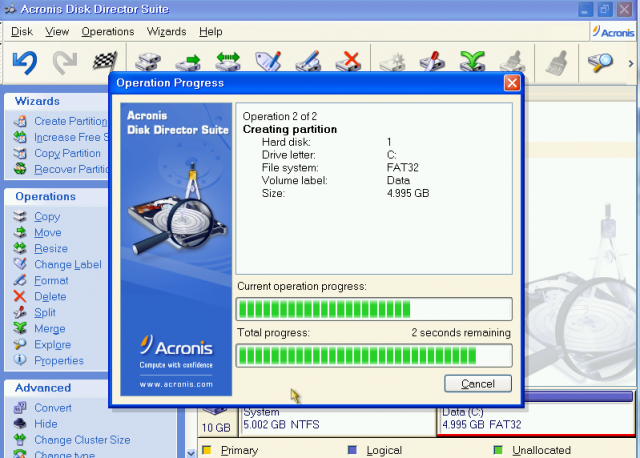
Task: Select Merge in Operations sidebar
Action: pyautogui.click(x=50, y=329)
